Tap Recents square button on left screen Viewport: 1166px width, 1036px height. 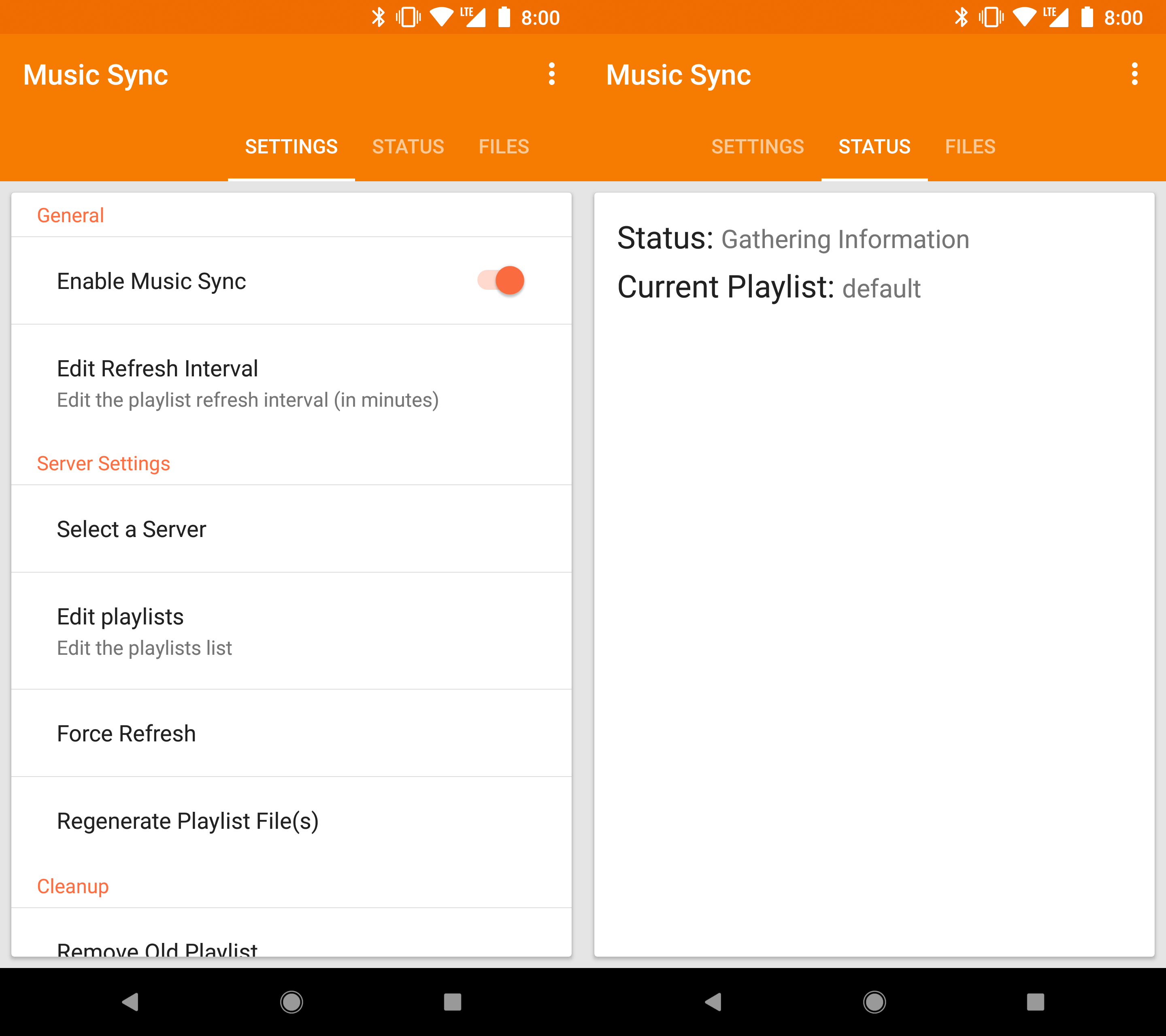click(x=452, y=1002)
